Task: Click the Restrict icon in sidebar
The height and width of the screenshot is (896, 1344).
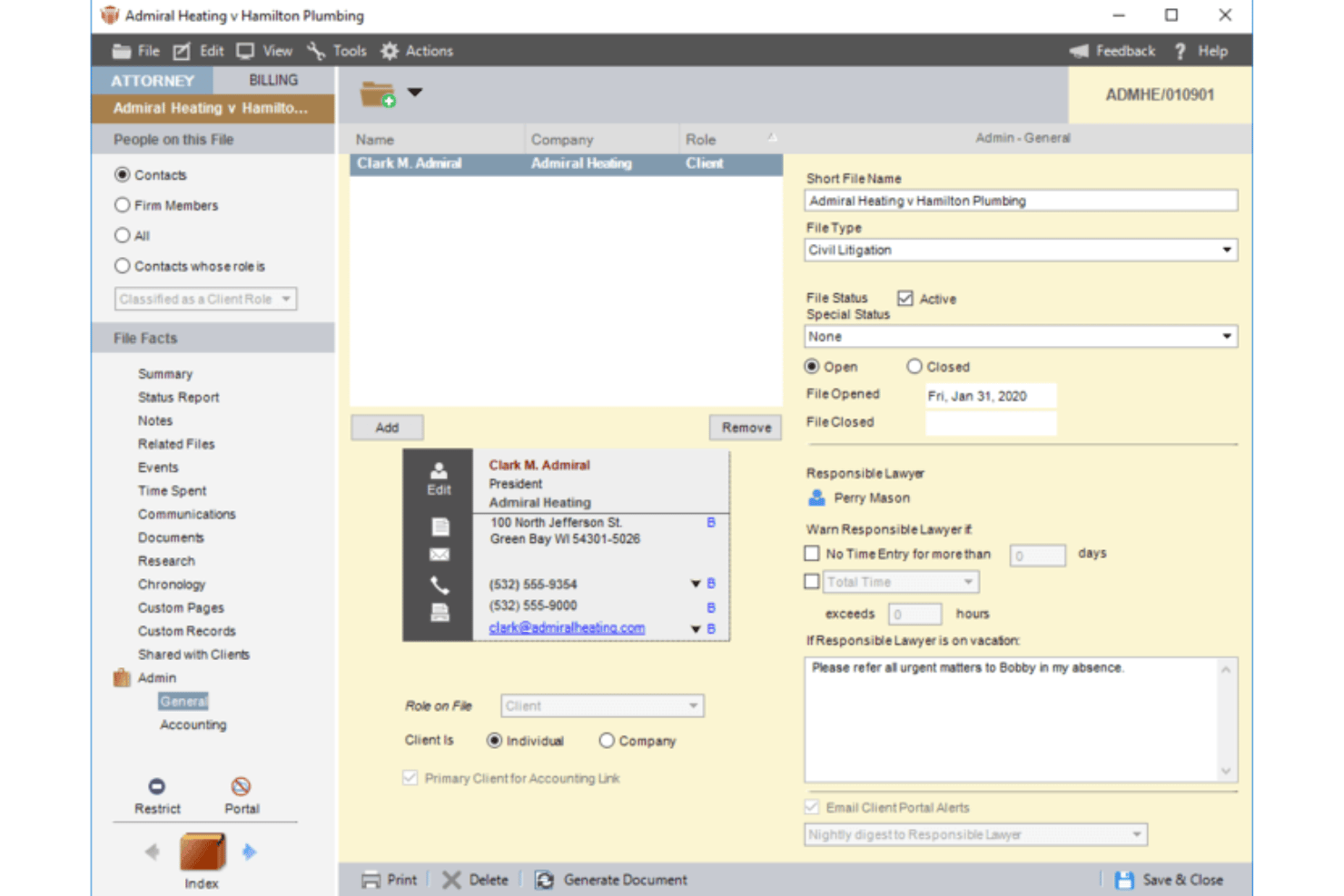Action: pyautogui.click(x=156, y=786)
